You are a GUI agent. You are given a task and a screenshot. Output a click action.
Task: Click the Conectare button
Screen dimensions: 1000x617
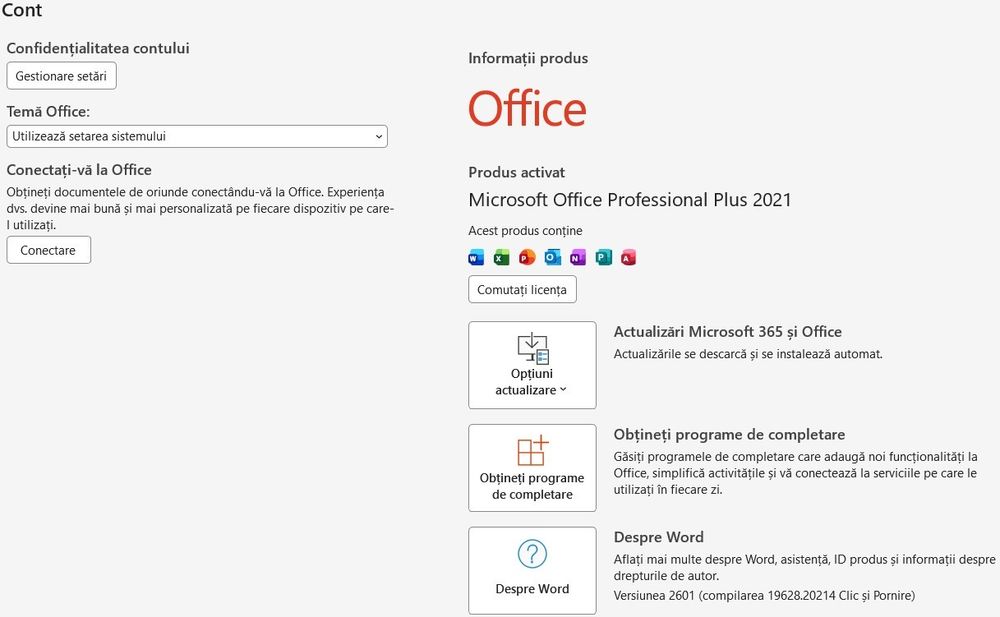tap(48, 250)
